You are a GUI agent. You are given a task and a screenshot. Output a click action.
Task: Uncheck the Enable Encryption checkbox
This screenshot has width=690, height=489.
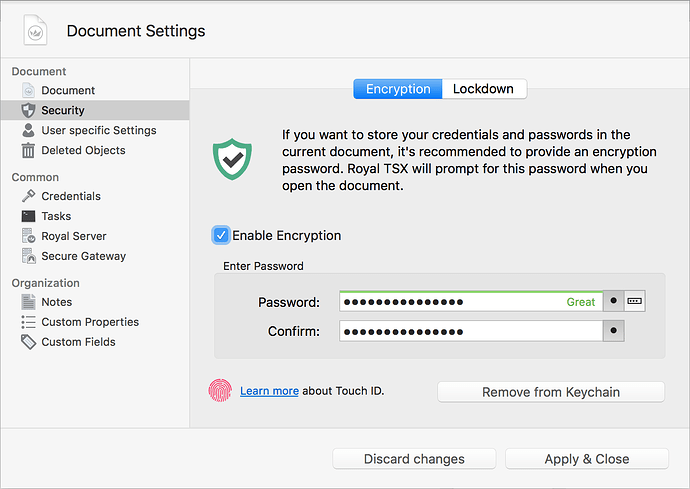tap(221, 235)
